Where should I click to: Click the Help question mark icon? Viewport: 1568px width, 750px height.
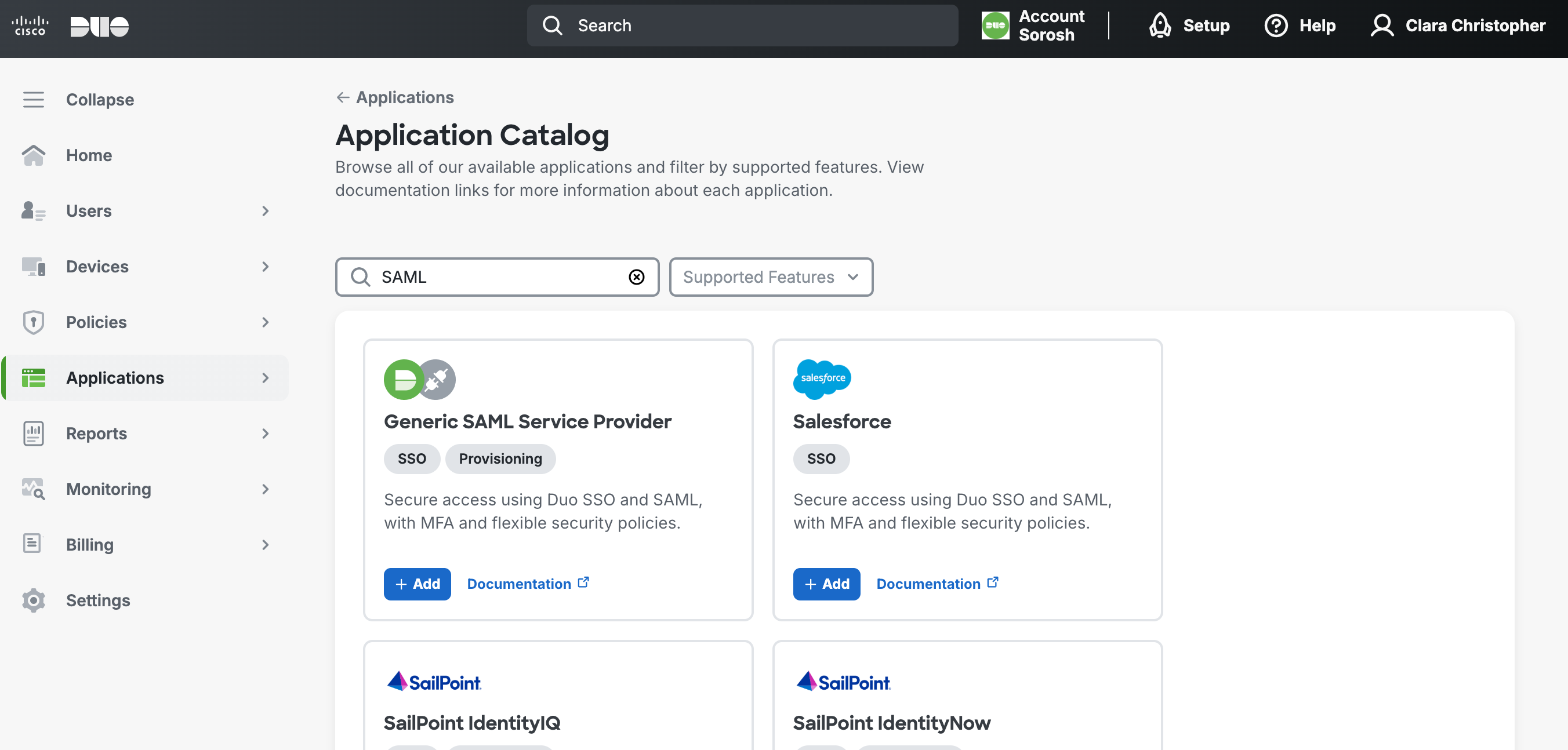(x=1276, y=26)
